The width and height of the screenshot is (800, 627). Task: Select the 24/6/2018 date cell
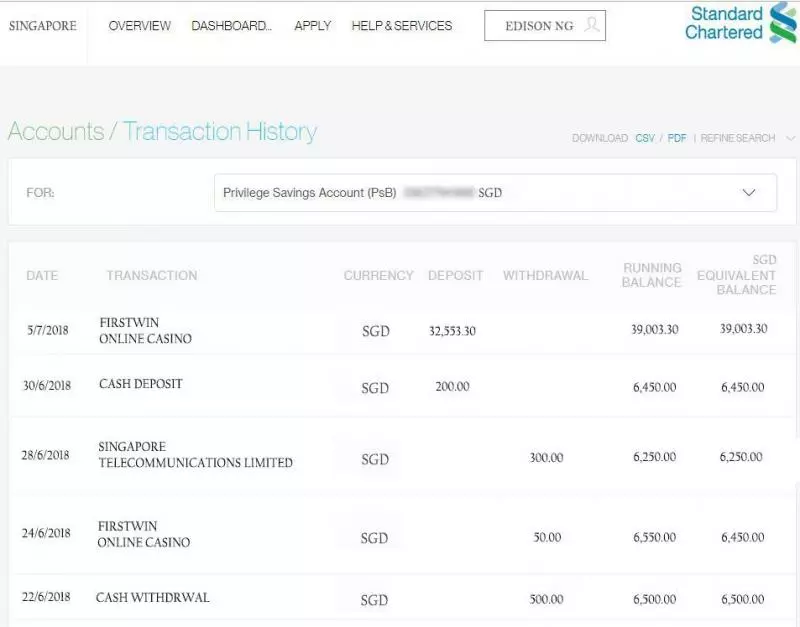[46, 533]
